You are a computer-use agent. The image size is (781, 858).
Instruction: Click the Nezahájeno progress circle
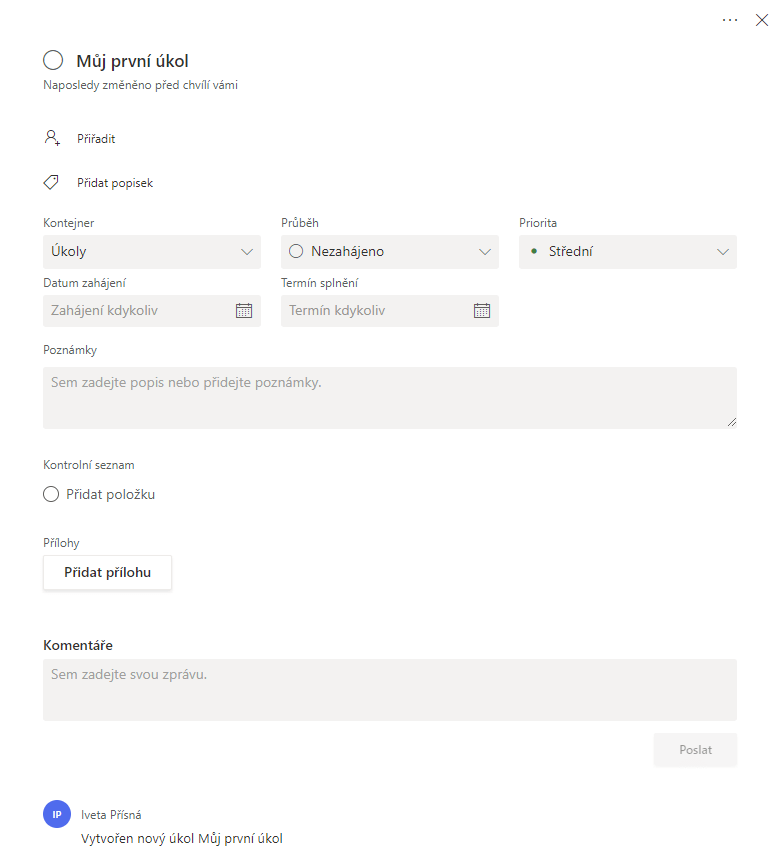(x=296, y=251)
